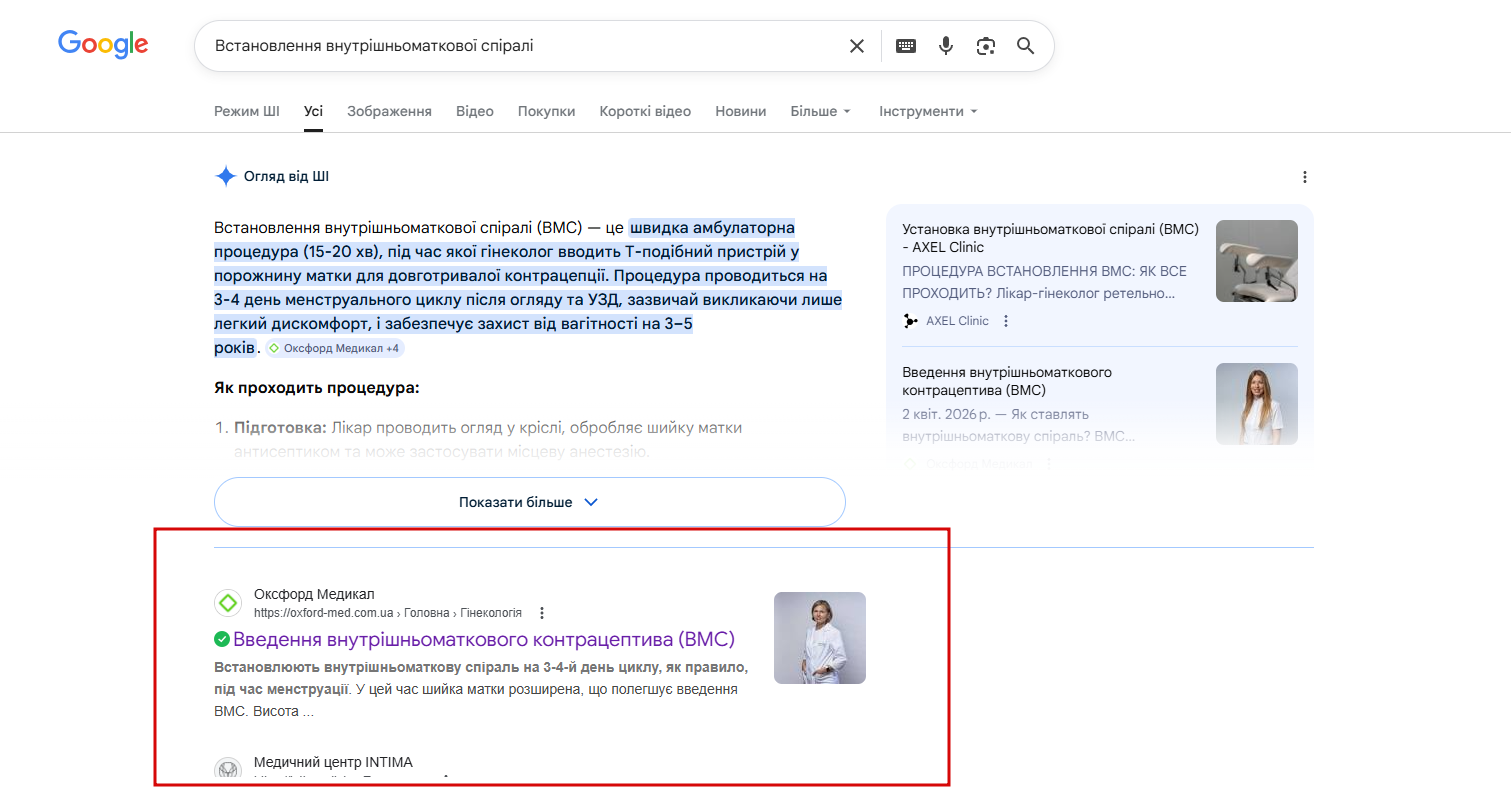The width and height of the screenshot is (1511, 787).
Task: Click Оксфорд Медикал +4 source chip
Action: pos(335,348)
